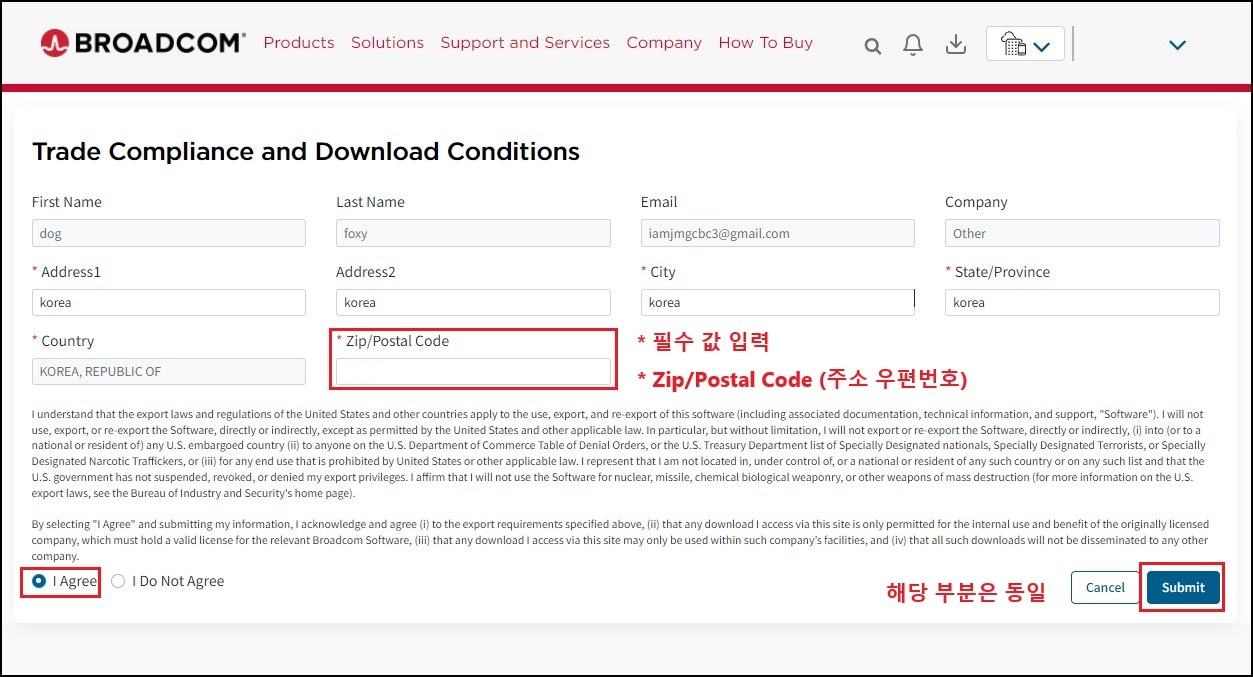
Task: Expand the user account chevron
Action: (x=1177, y=45)
